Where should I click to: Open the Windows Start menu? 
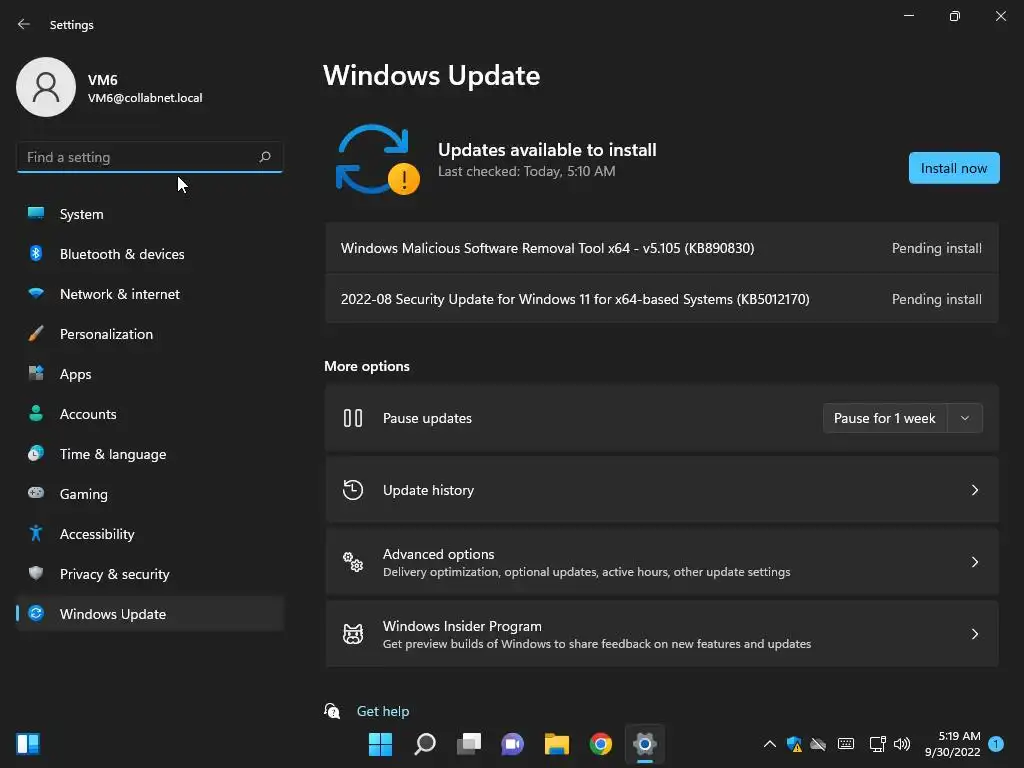click(380, 744)
